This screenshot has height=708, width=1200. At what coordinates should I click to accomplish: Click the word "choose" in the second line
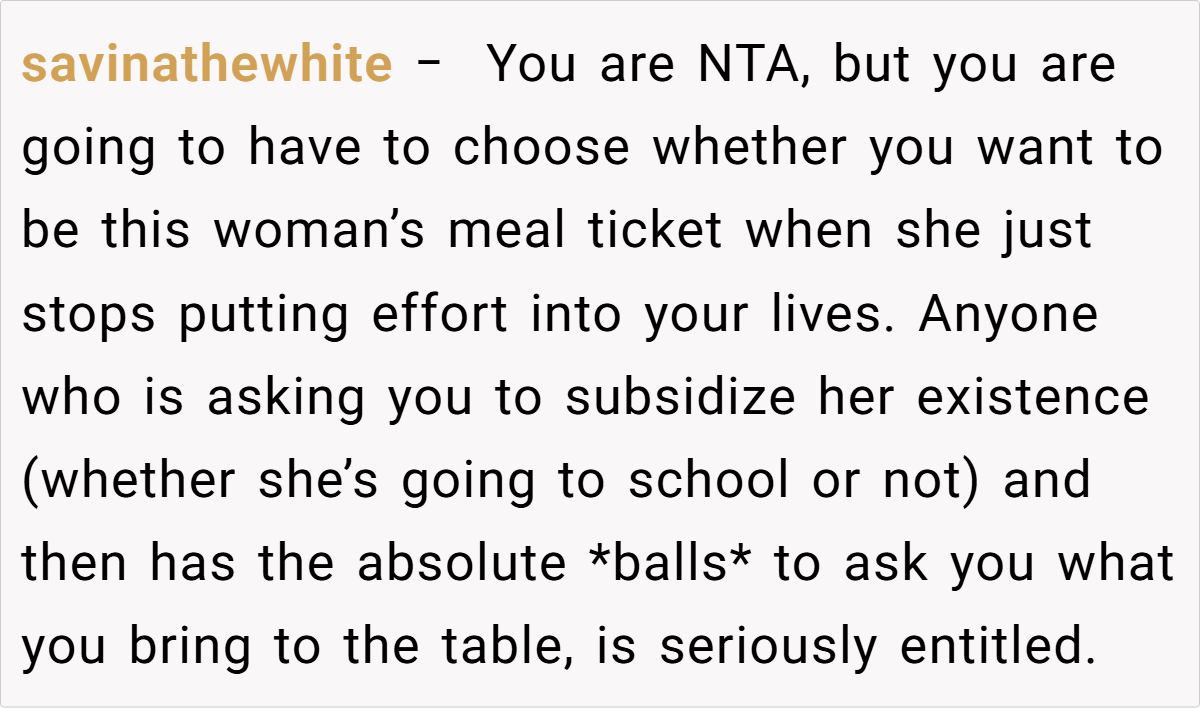click(x=541, y=149)
